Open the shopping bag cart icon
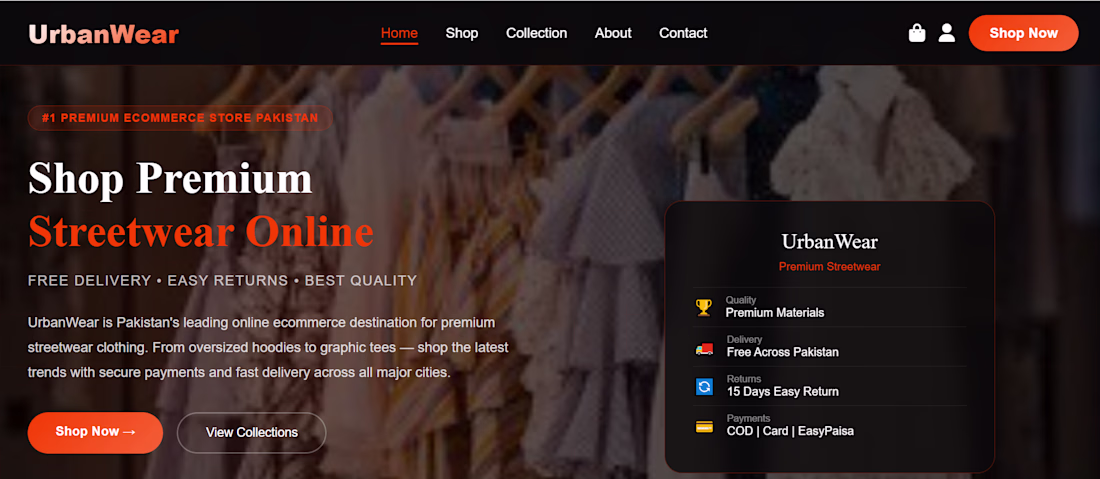The width and height of the screenshot is (1100, 479). point(916,33)
